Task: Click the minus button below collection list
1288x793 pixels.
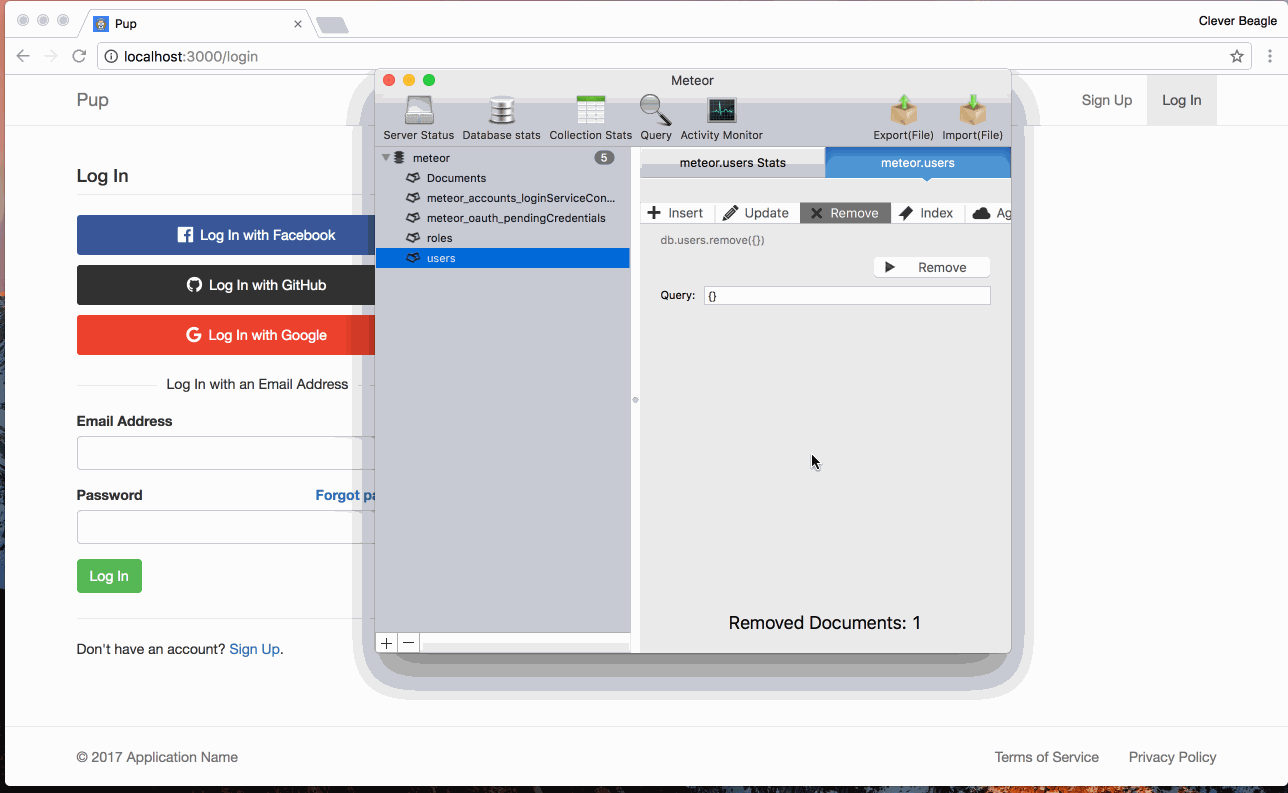Action: [409, 643]
